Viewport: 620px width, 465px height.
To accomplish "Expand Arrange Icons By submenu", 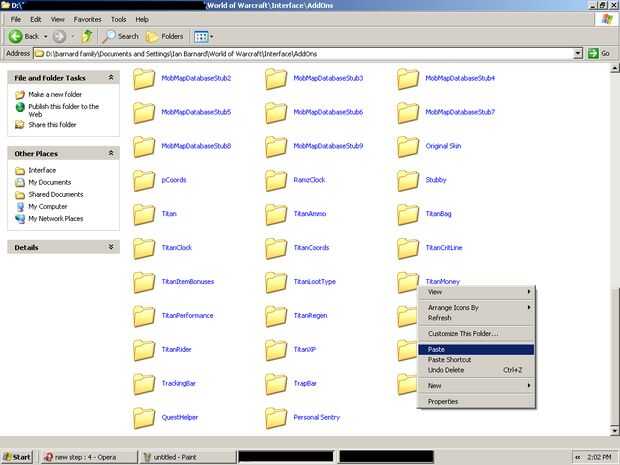I will click(x=476, y=308).
